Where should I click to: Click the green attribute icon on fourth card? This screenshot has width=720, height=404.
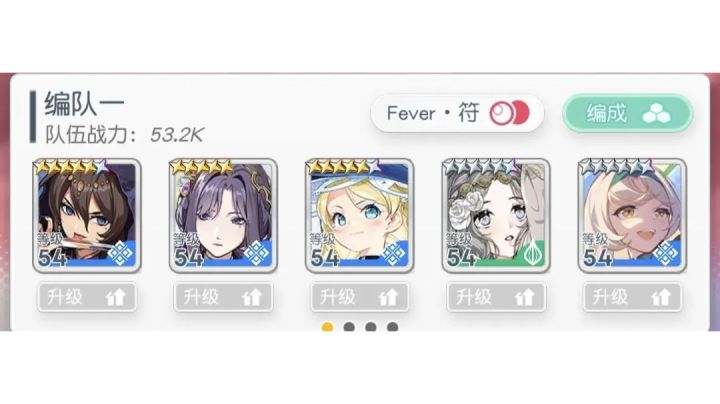coord(534,253)
